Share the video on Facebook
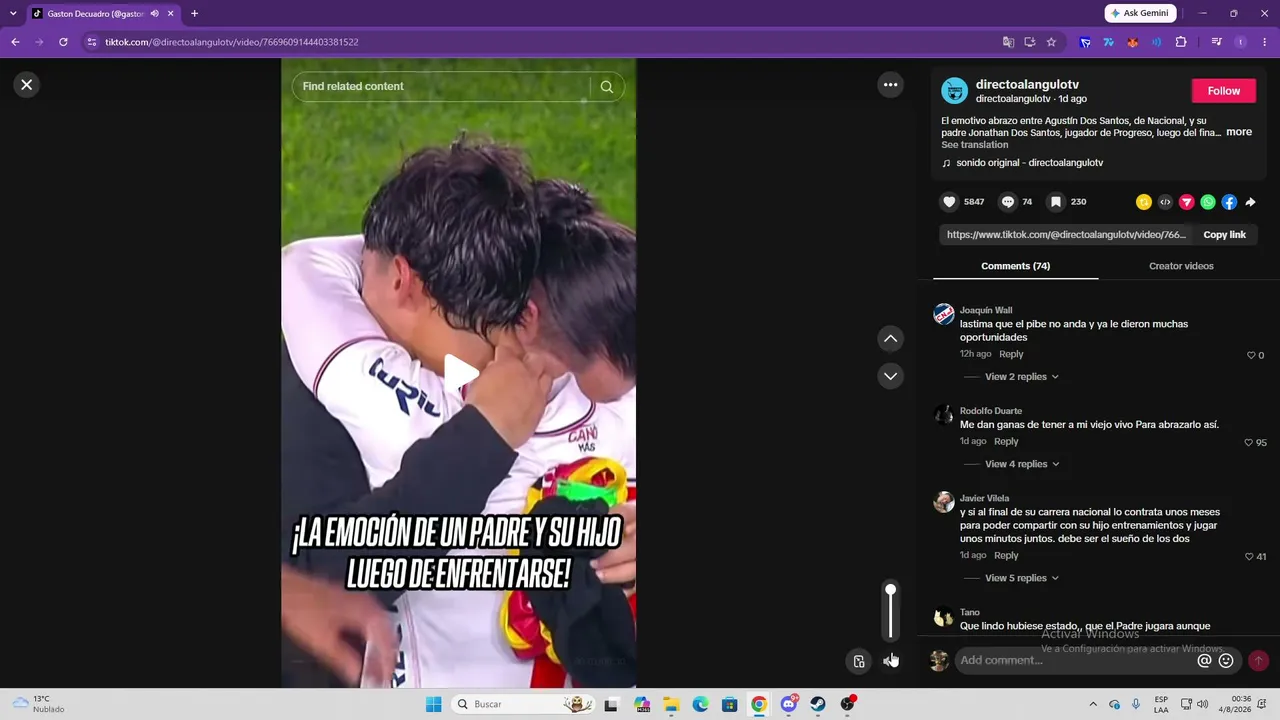The width and height of the screenshot is (1280, 720). click(1229, 202)
